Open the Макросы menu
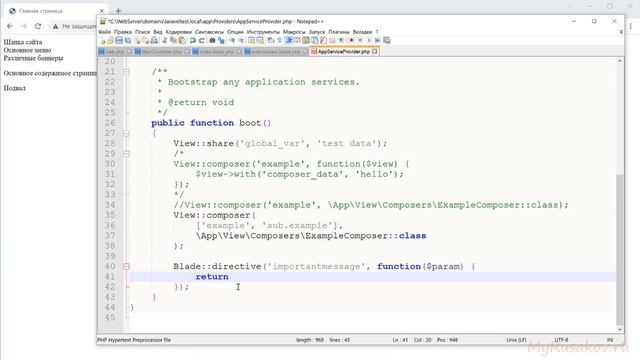Image resolution: width=640 pixels, height=360 pixels. pos(294,32)
